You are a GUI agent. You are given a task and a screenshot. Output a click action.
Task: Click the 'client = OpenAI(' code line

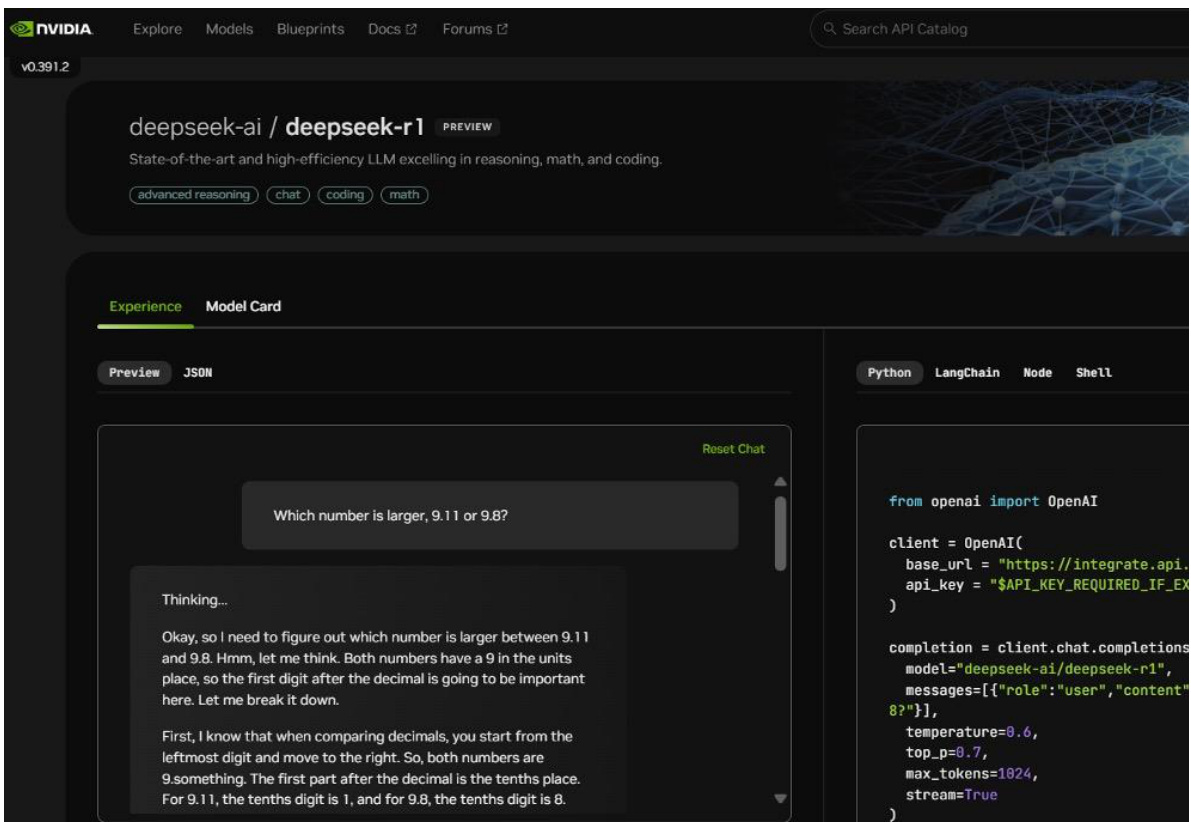pyautogui.click(x=956, y=543)
